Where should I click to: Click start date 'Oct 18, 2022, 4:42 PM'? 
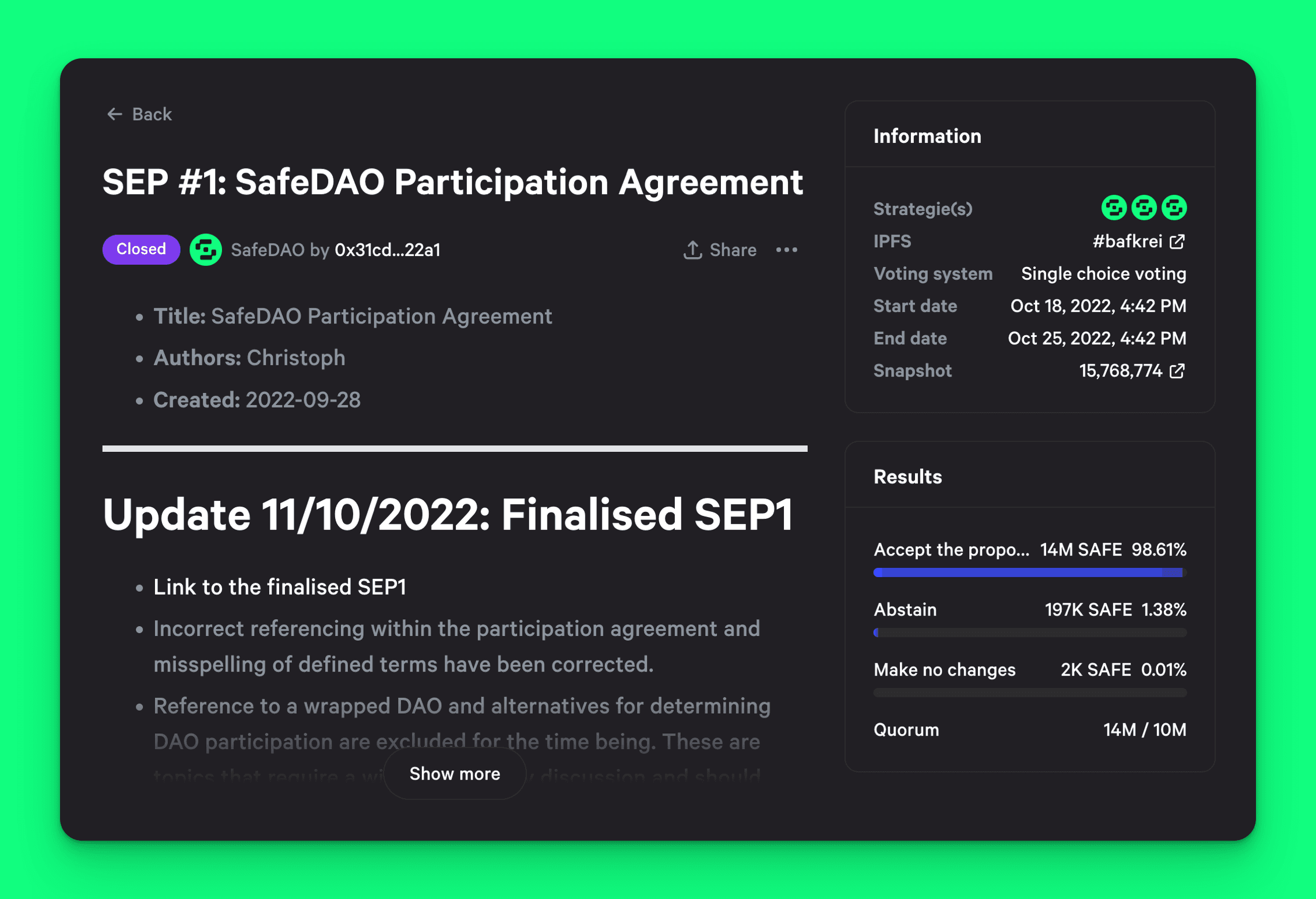[1099, 306]
